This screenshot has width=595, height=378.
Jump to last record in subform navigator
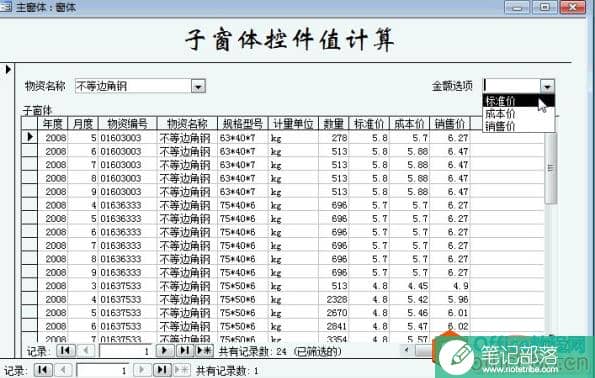point(185,351)
